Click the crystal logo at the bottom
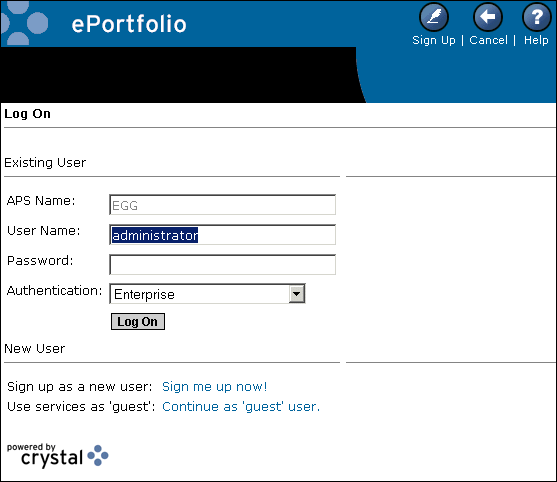The height and width of the screenshot is (482, 557). point(58,456)
